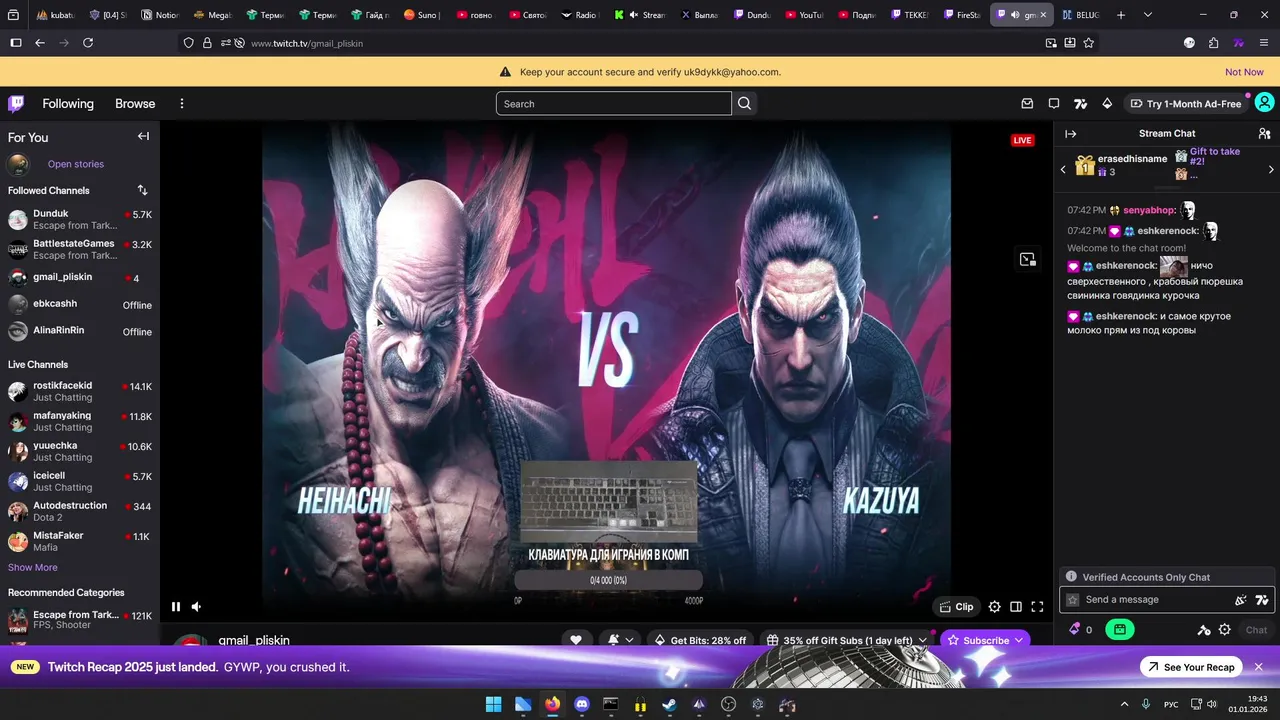Open channel points balance icon
This screenshot has width=1280, height=720.
(1080, 630)
